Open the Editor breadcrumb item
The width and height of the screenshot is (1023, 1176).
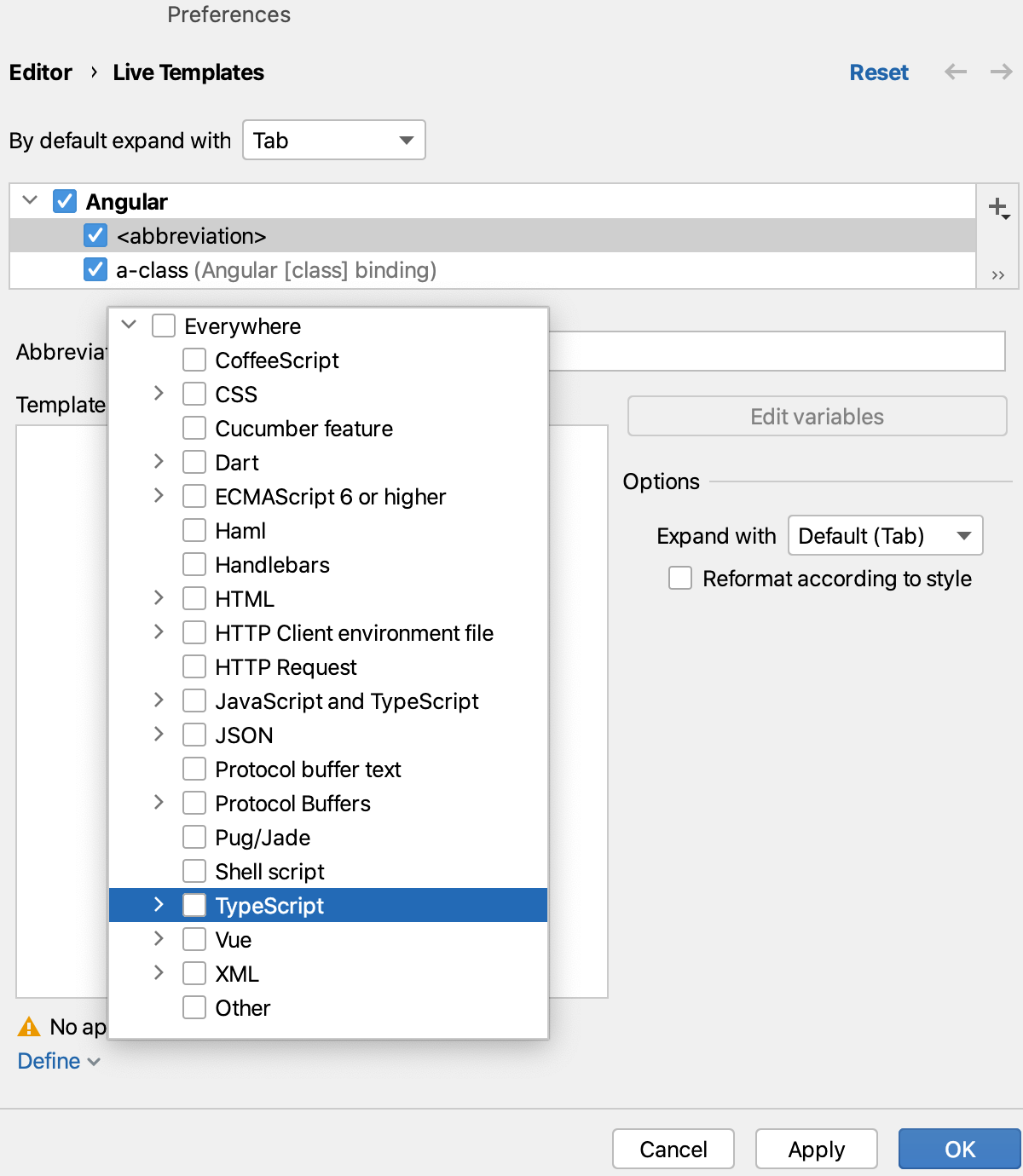[x=41, y=72]
